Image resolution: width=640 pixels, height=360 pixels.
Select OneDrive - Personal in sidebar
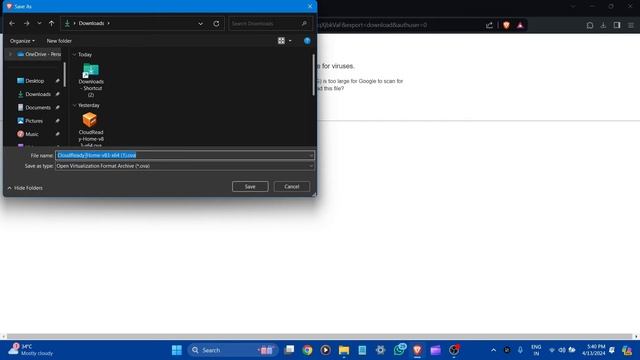tap(39, 54)
